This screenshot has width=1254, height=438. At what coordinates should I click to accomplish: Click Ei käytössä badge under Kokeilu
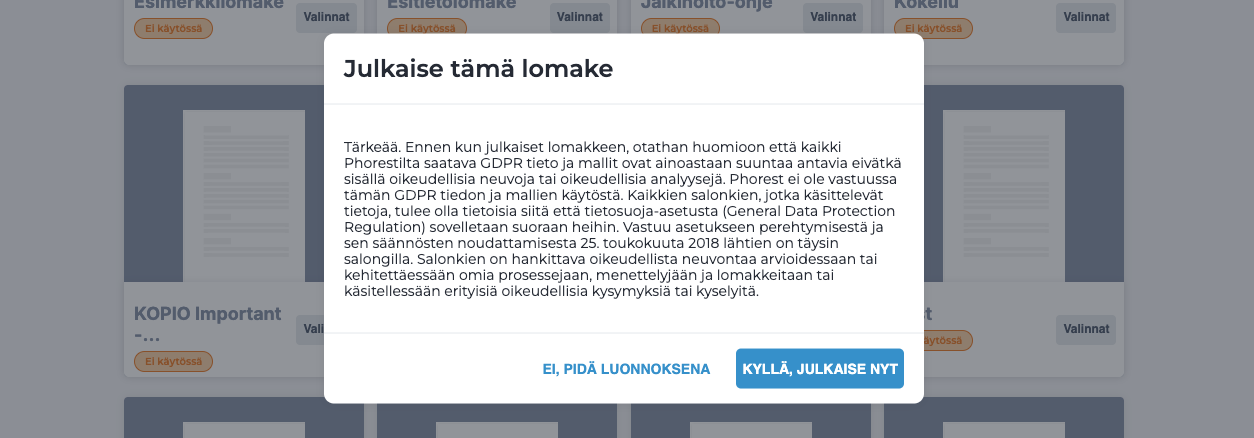[933, 28]
